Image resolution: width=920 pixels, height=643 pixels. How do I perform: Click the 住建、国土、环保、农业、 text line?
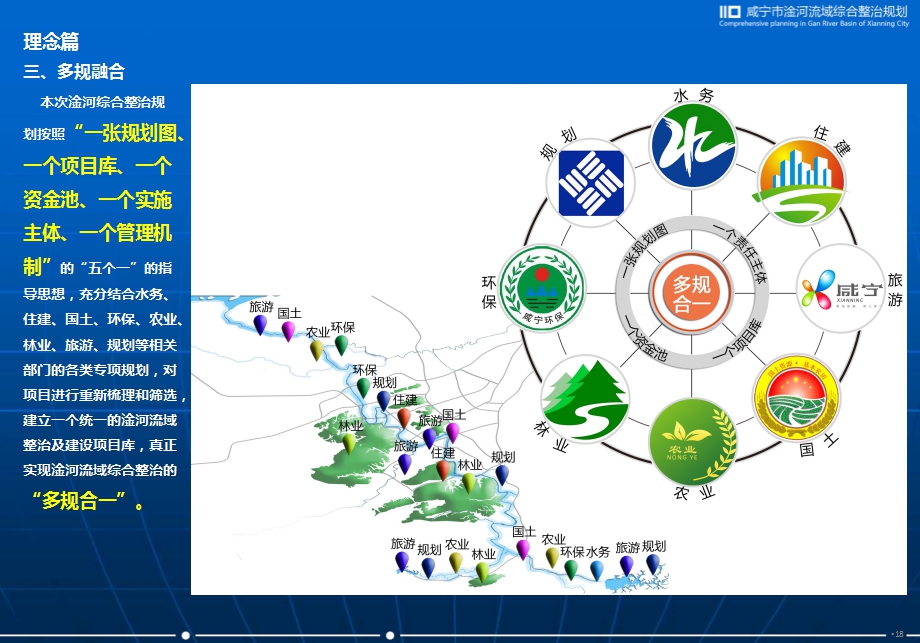click(x=103, y=319)
